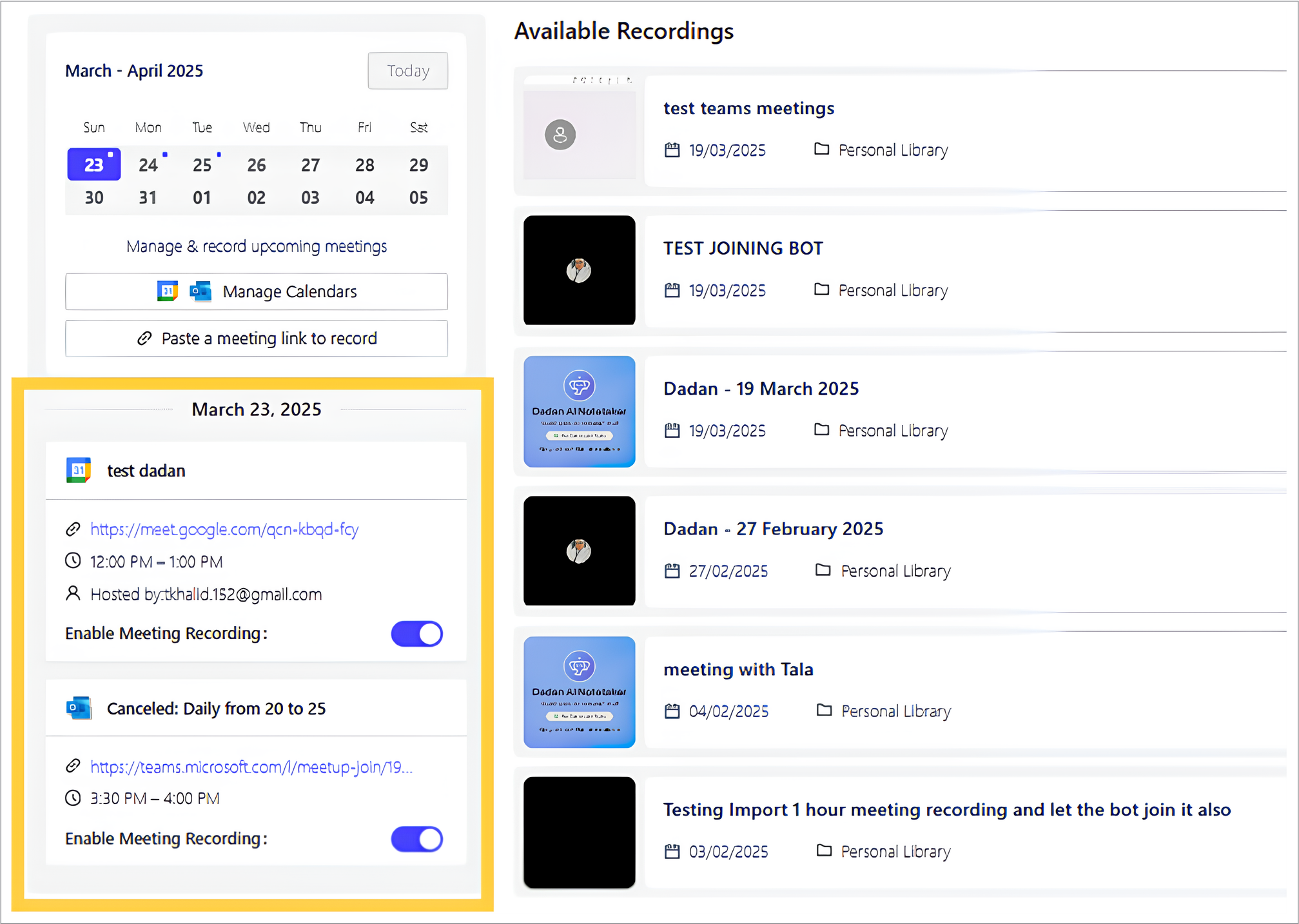The height and width of the screenshot is (924, 1299).
Task: Open the teams.microsoft.com meetup-join link
Action: click(x=251, y=767)
